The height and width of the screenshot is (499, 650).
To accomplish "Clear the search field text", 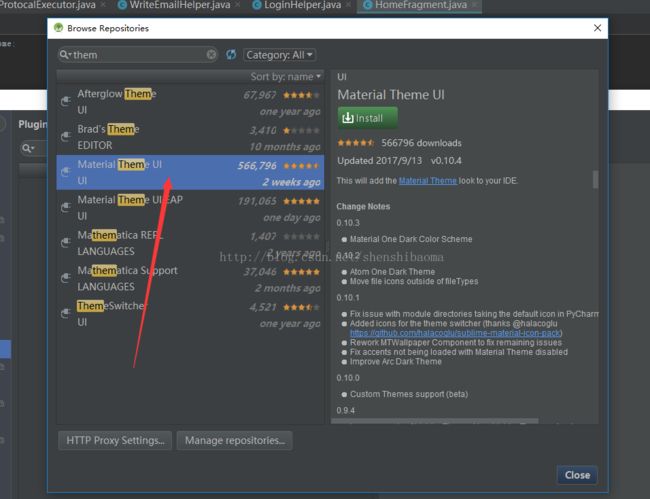I will click(x=211, y=55).
